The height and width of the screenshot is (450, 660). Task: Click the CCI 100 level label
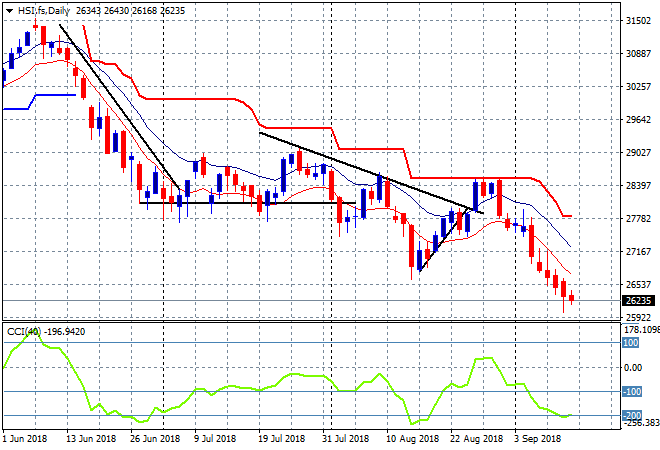coord(631,343)
